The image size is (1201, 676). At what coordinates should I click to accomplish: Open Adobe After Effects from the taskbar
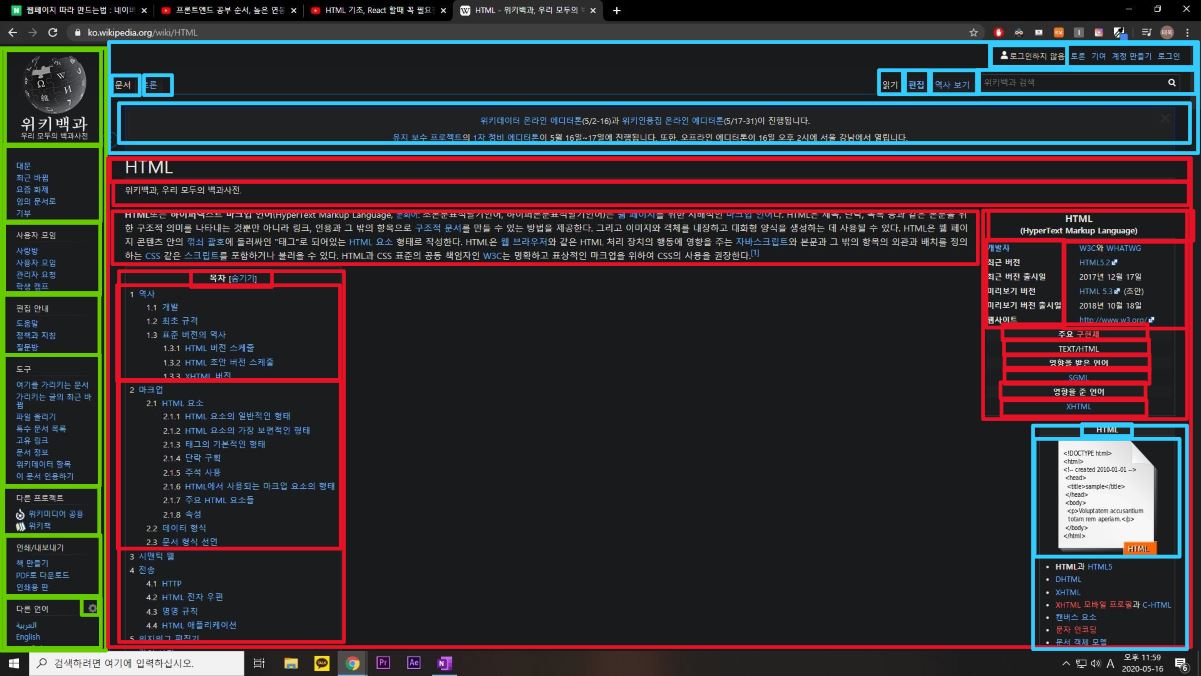coord(414,663)
